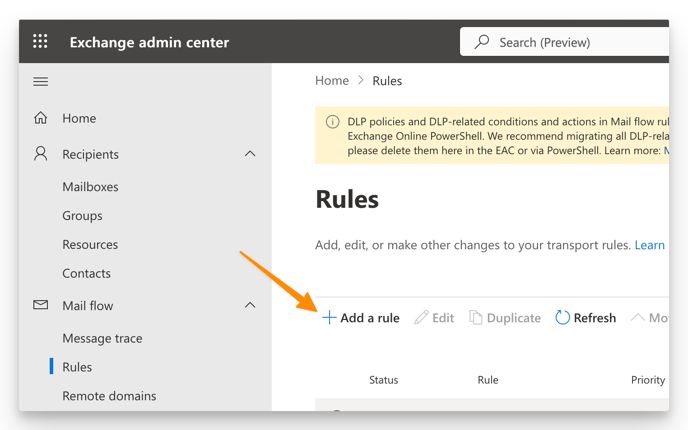
Task: Click the Refresh toolbar button label
Action: [x=595, y=318]
